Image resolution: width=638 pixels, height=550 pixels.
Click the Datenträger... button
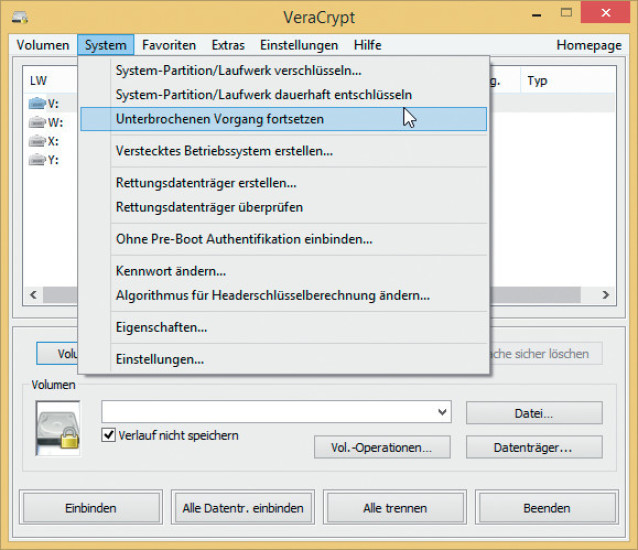(x=534, y=447)
